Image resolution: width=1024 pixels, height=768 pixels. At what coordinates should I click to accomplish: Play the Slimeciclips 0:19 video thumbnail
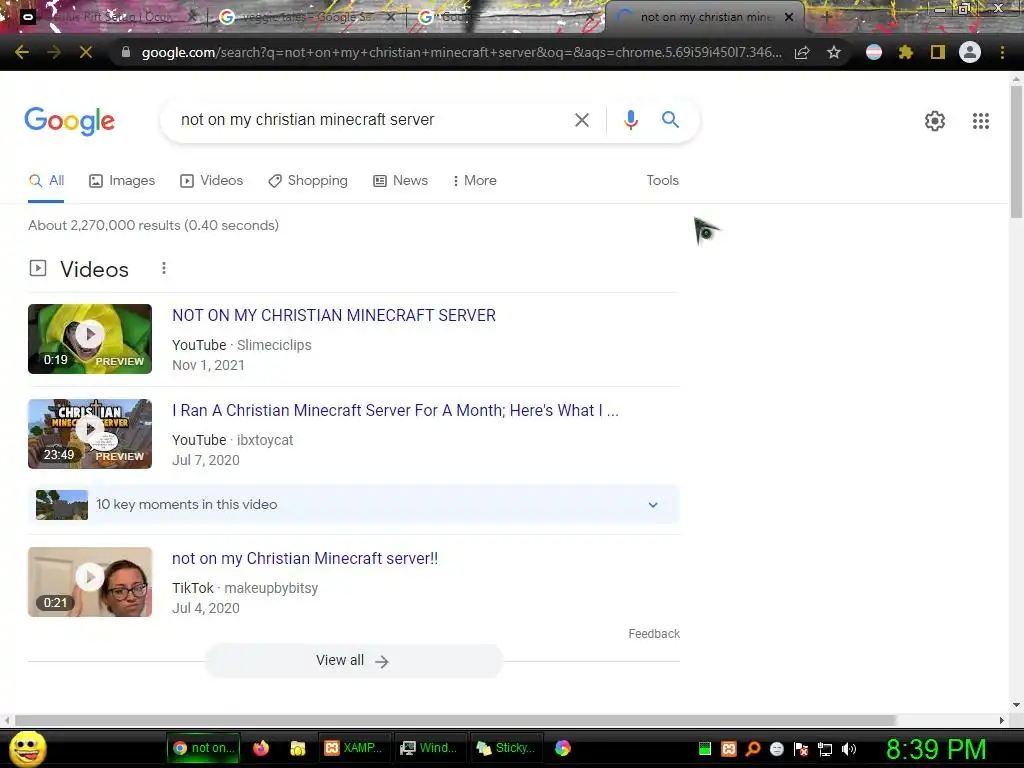pyautogui.click(x=90, y=339)
